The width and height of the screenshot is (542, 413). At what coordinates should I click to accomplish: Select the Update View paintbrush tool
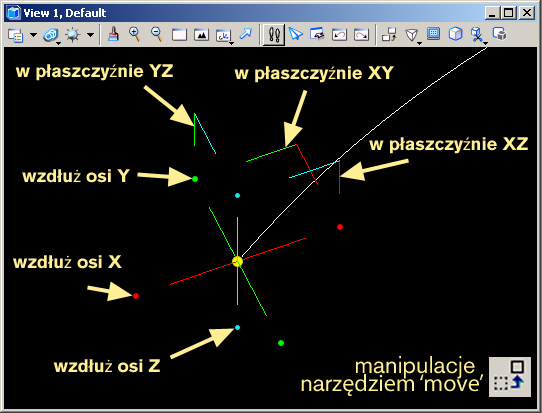point(113,35)
